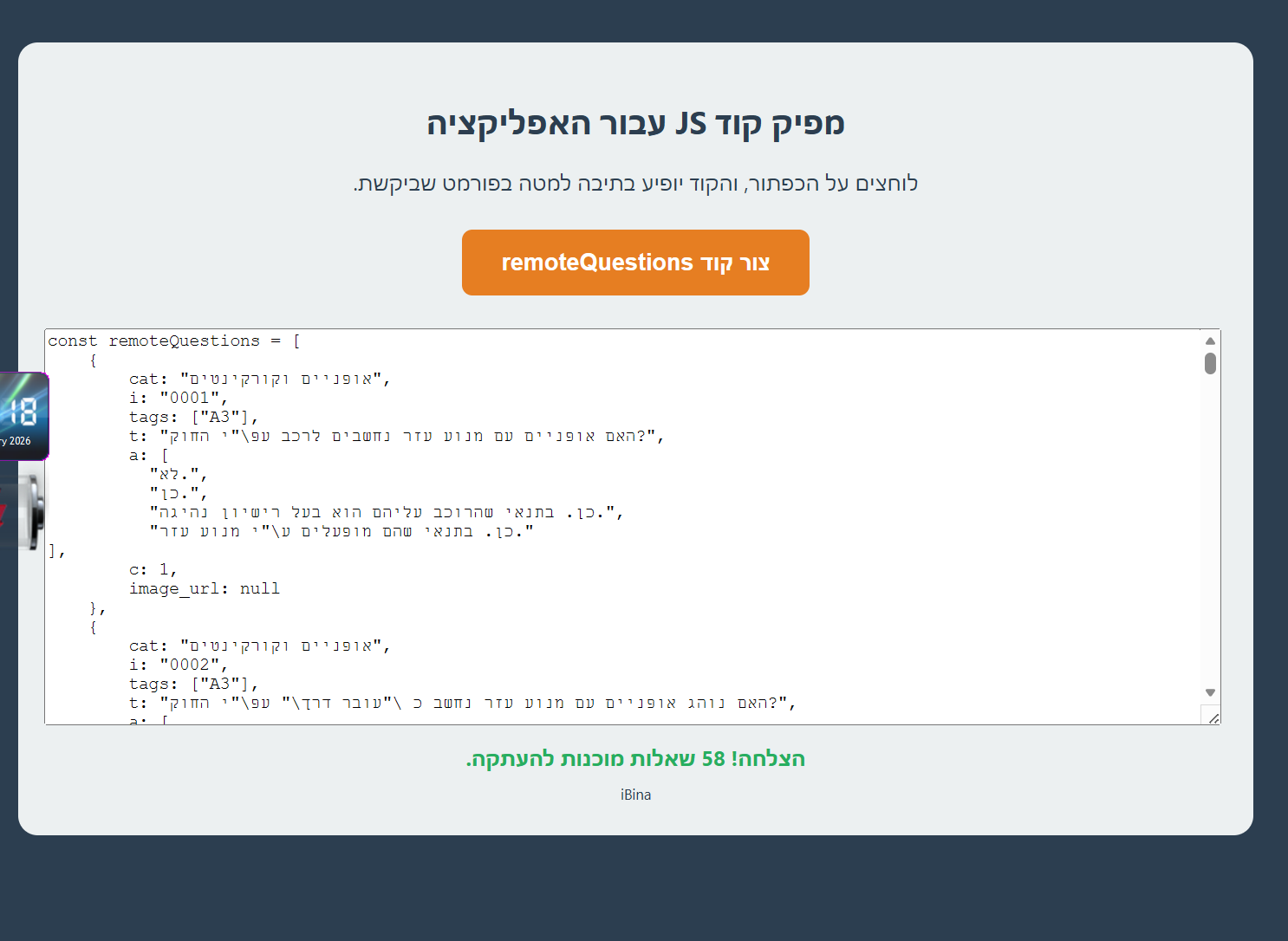Click the battery gadget icon

coord(26,511)
